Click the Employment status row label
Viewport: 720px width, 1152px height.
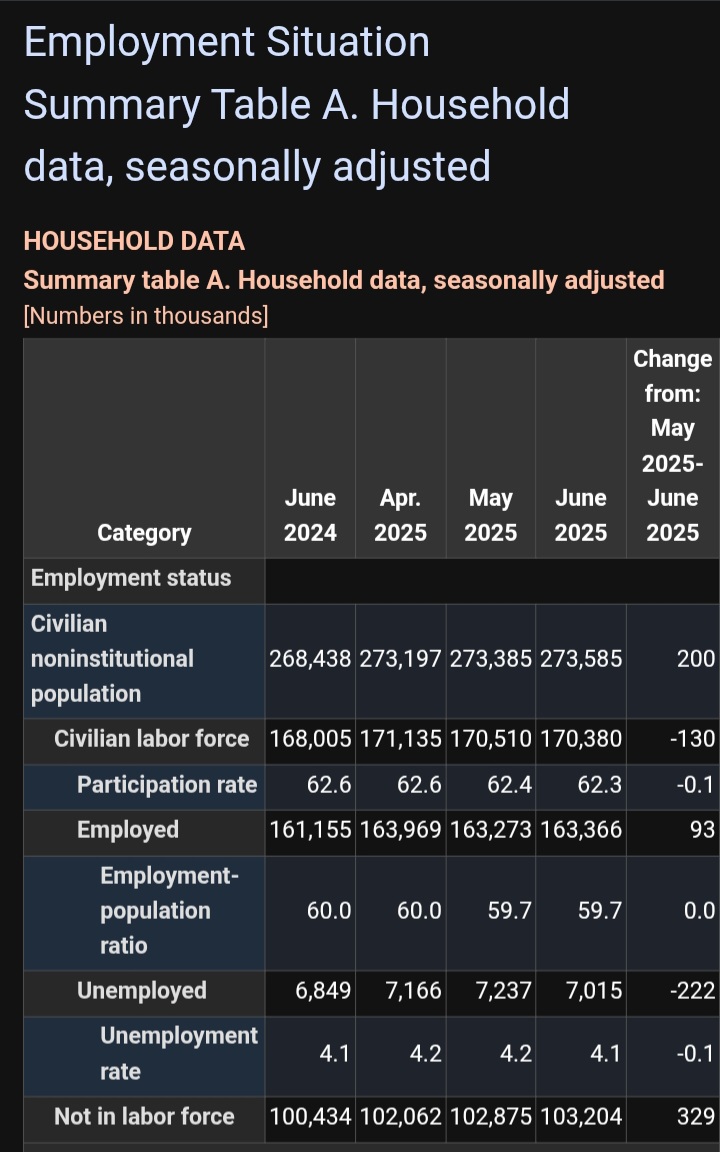(x=131, y=578)
